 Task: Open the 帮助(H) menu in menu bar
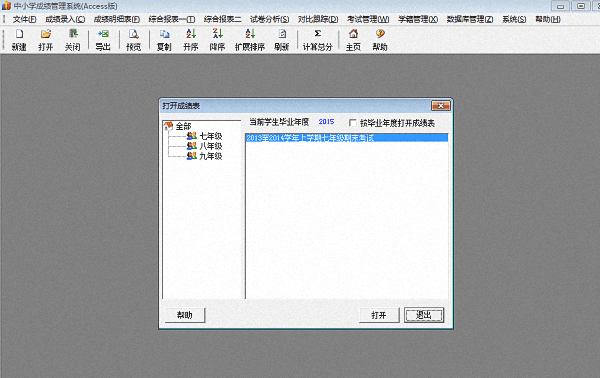548,19
